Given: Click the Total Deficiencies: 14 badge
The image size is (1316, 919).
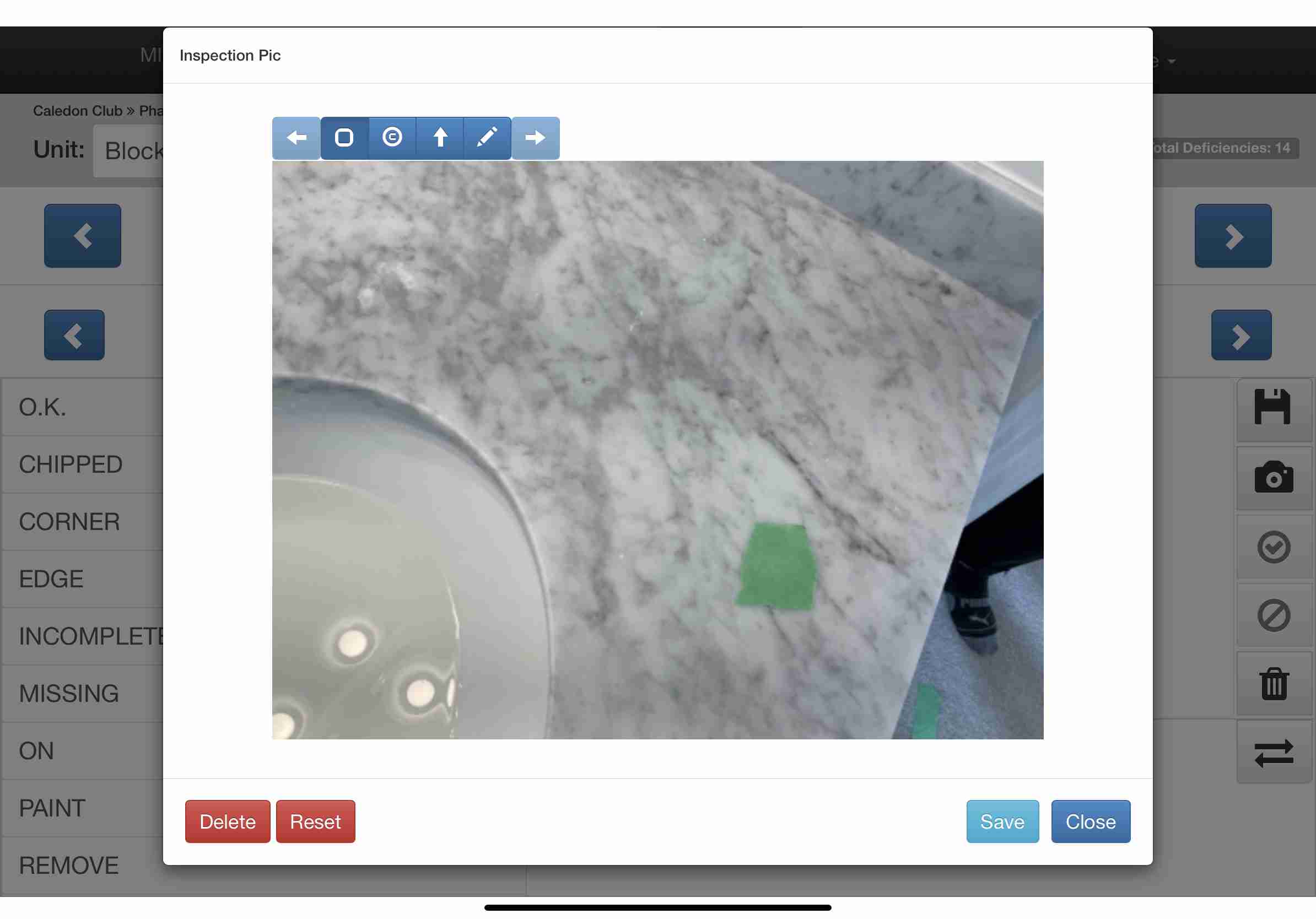Looking at the screenshot, I should [1225, 148].
